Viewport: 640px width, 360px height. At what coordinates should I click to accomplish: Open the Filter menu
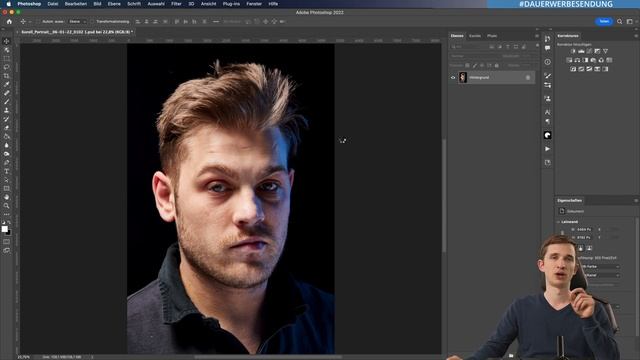[176, 4]
